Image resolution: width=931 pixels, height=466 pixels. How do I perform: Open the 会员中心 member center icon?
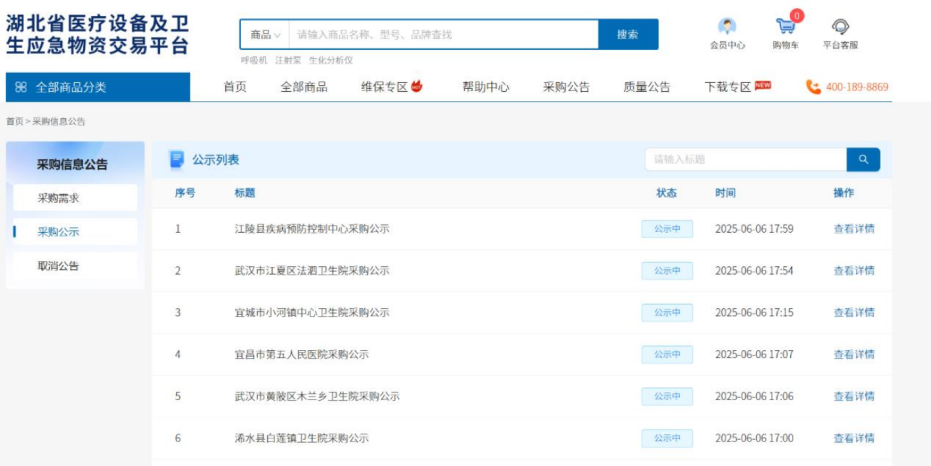click(727, 27)
